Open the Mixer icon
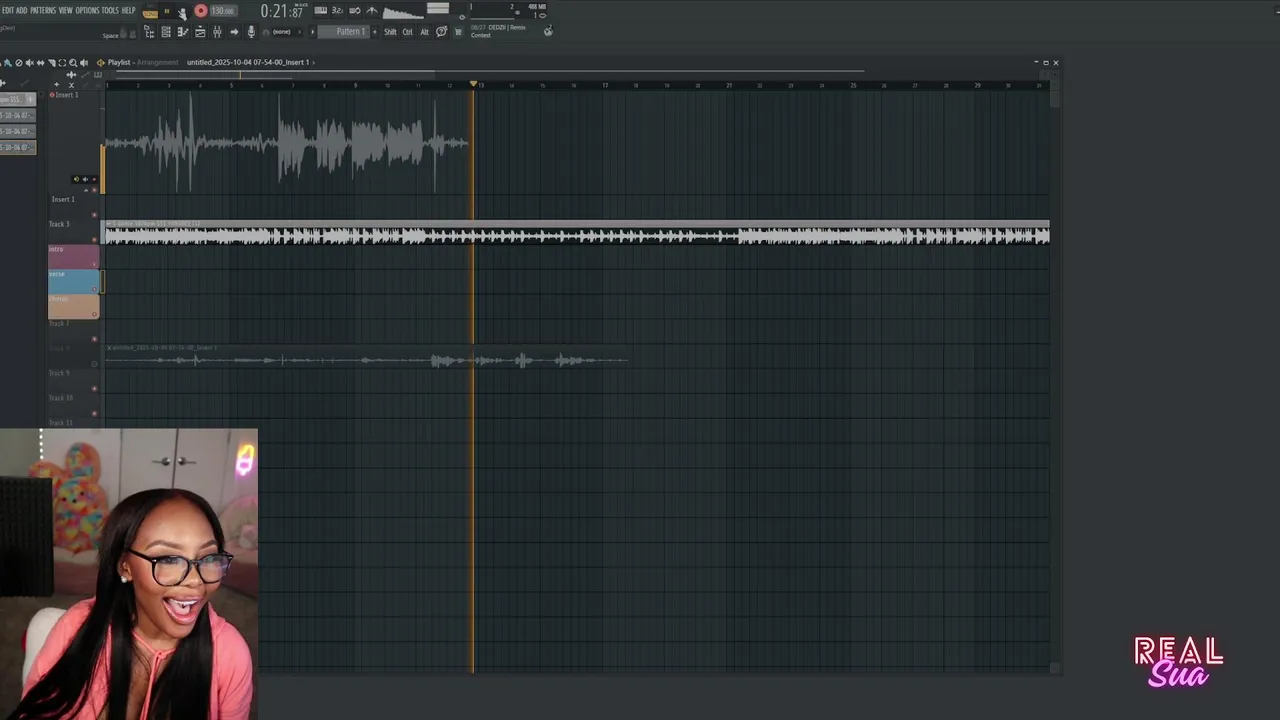This screenshot has width=1280, height=720. click(217, 32)
